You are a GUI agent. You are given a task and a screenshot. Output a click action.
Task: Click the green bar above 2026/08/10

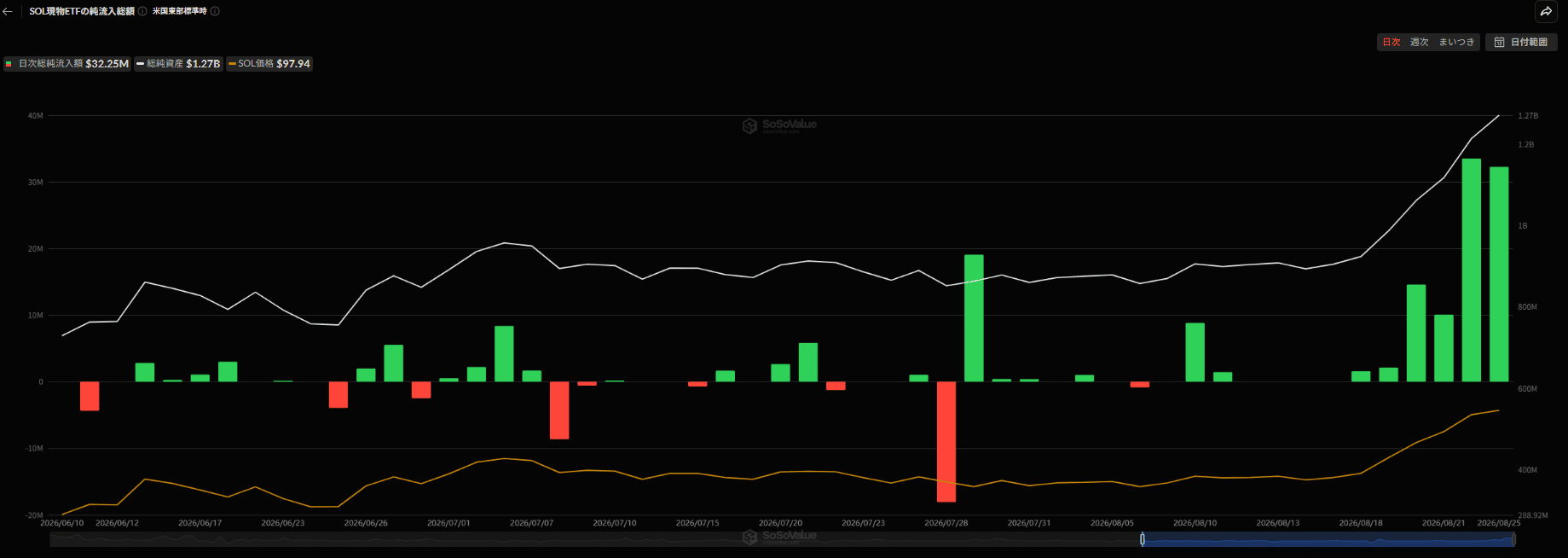(1195, 352)
